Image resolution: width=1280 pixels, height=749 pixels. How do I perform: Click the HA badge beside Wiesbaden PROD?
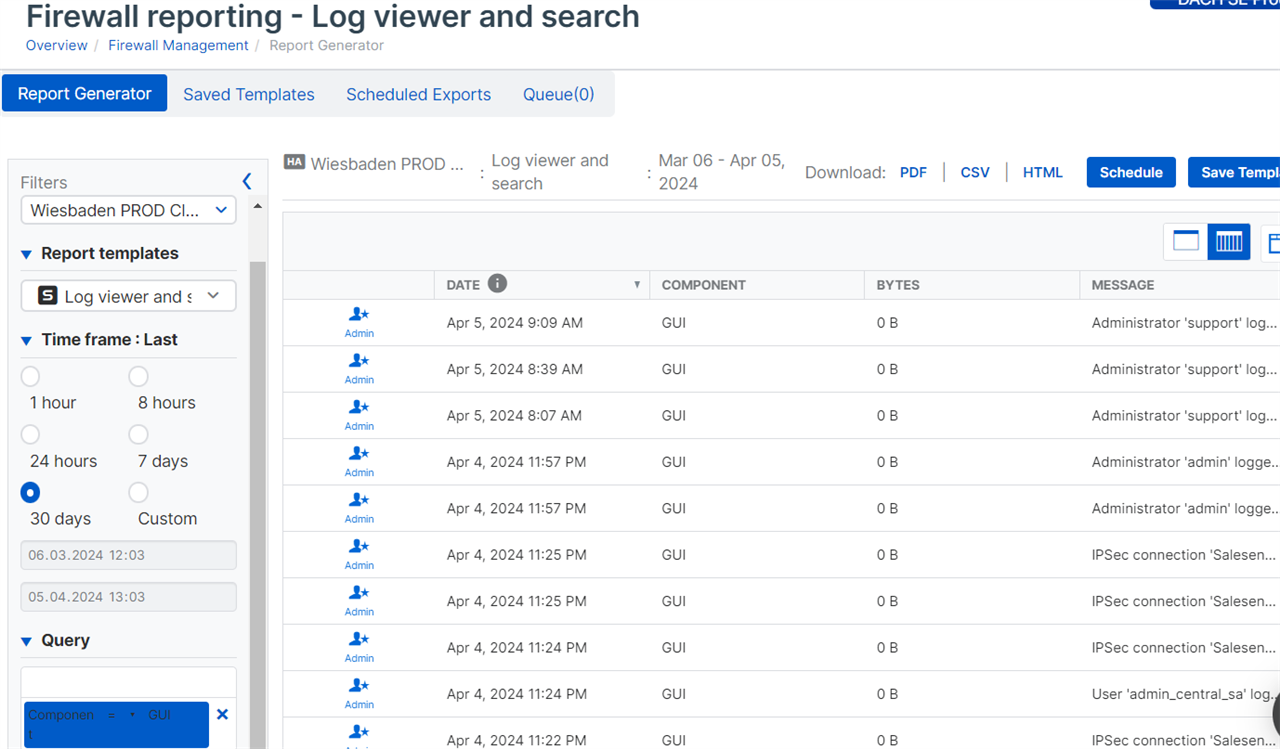click(x=294, y=162)
